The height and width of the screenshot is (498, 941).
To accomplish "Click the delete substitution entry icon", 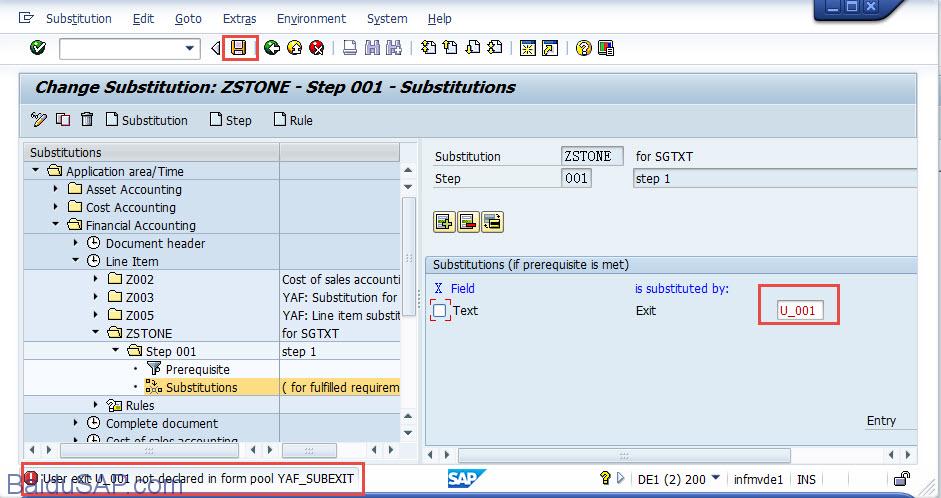I will [468, 222].
